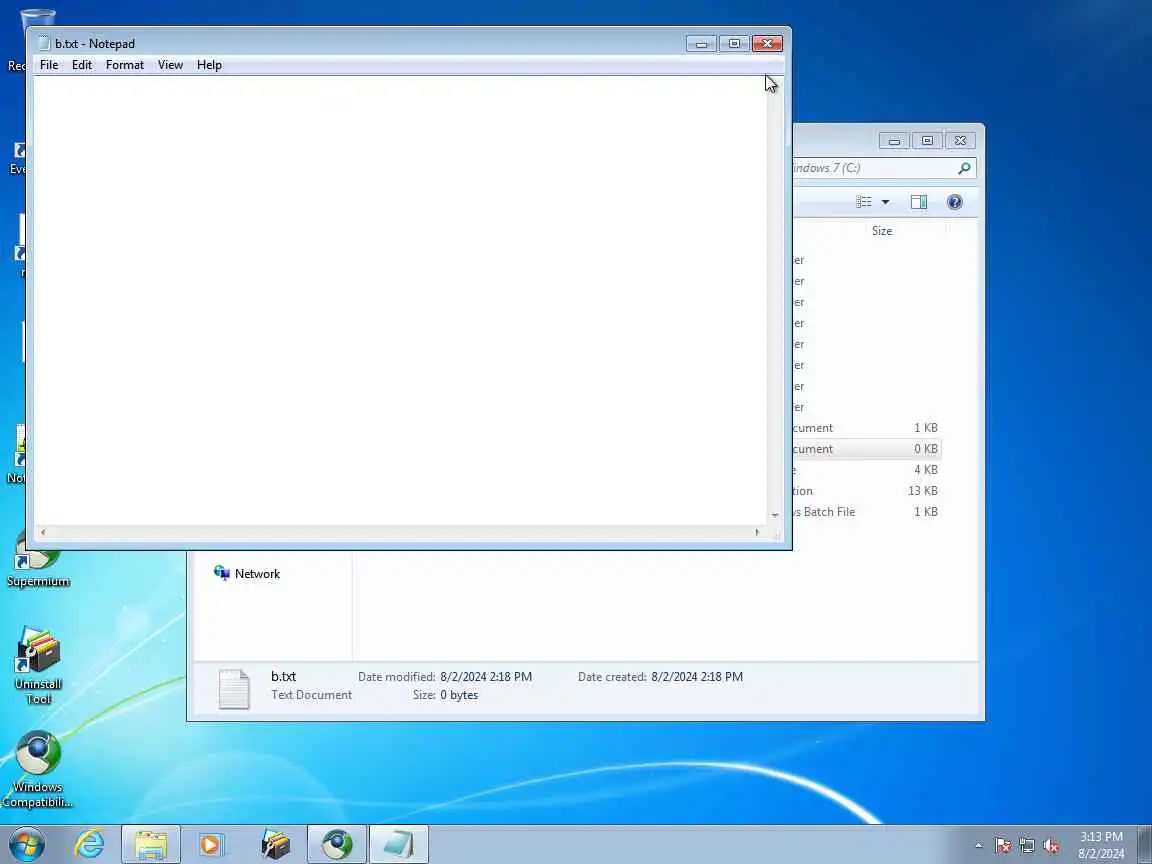Image resolution: width=1152 pixels, height=864 pixels.
Task: Open the Windows Start menu
Action: (27, 844)
